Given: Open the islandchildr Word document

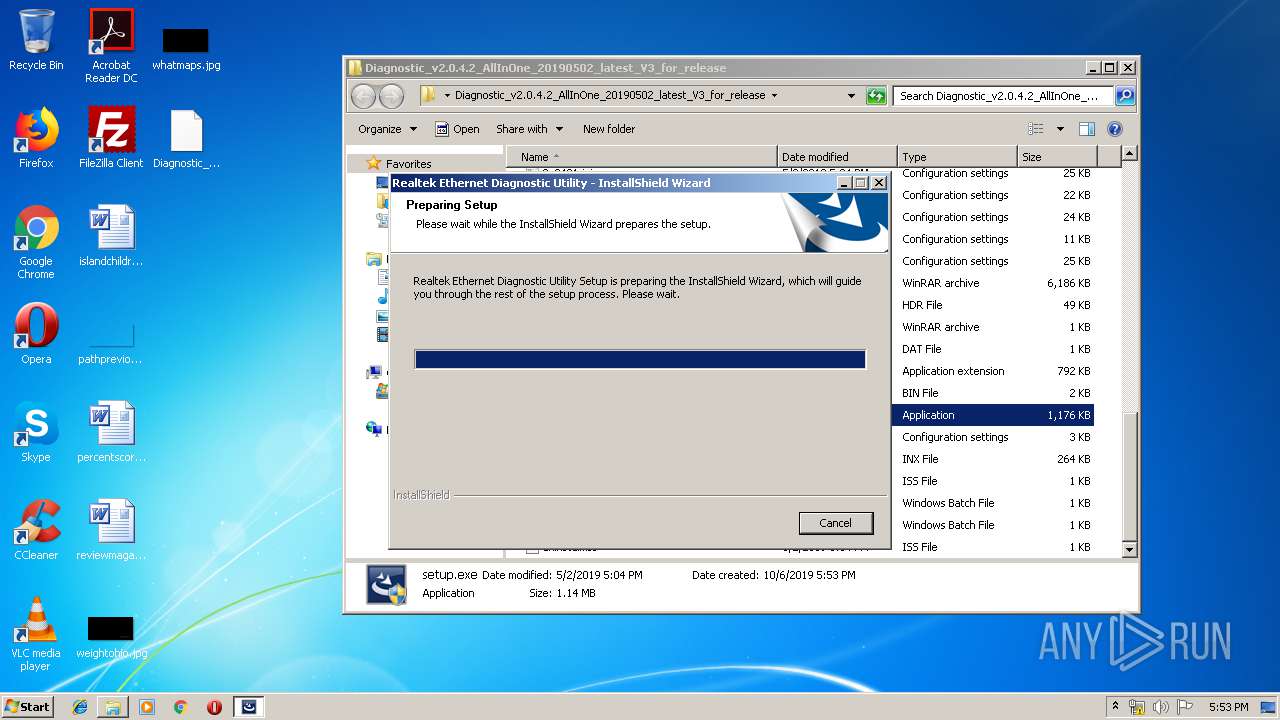Looking at the screenshot, I should click(111, 236).
